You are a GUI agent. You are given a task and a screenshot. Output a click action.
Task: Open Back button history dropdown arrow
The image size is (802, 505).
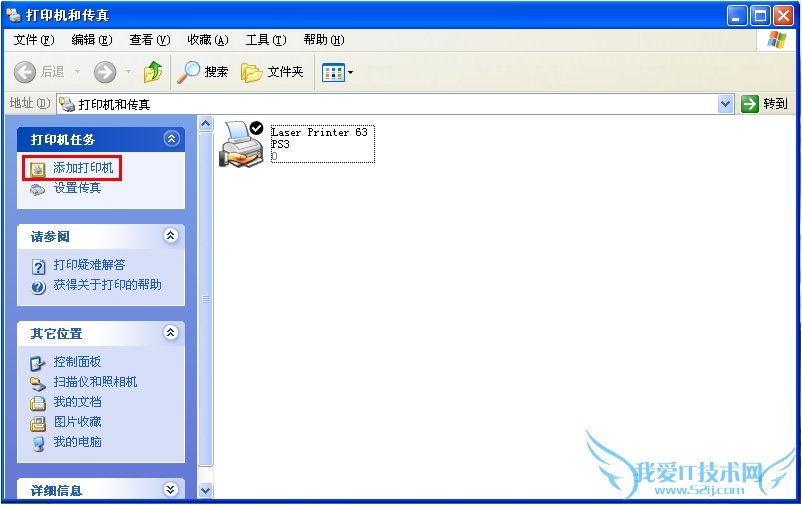[78, 72]
